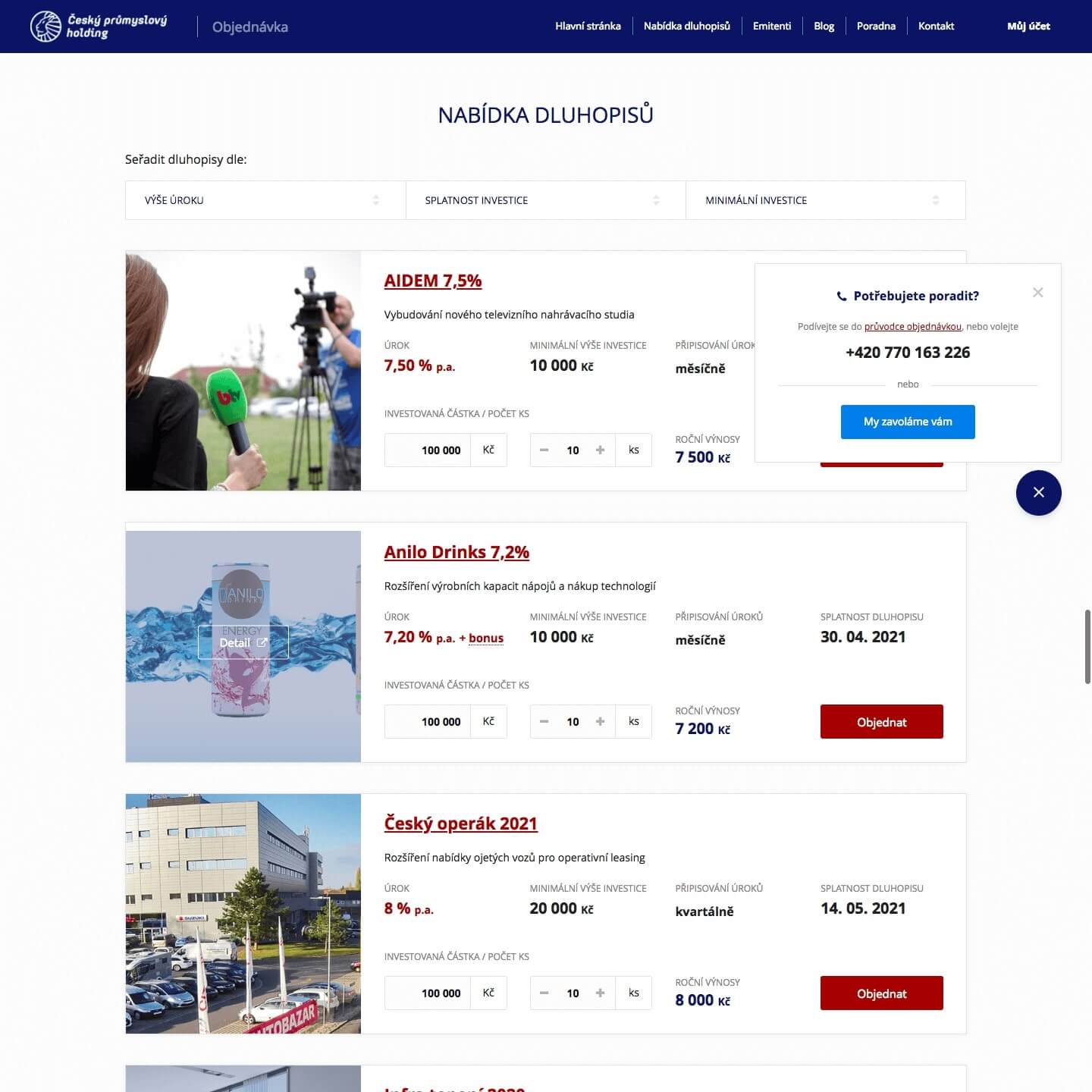The image size is (1092, 1092).
Task: Open Poradna in the top navigation
Action: (x=876, y=26)
